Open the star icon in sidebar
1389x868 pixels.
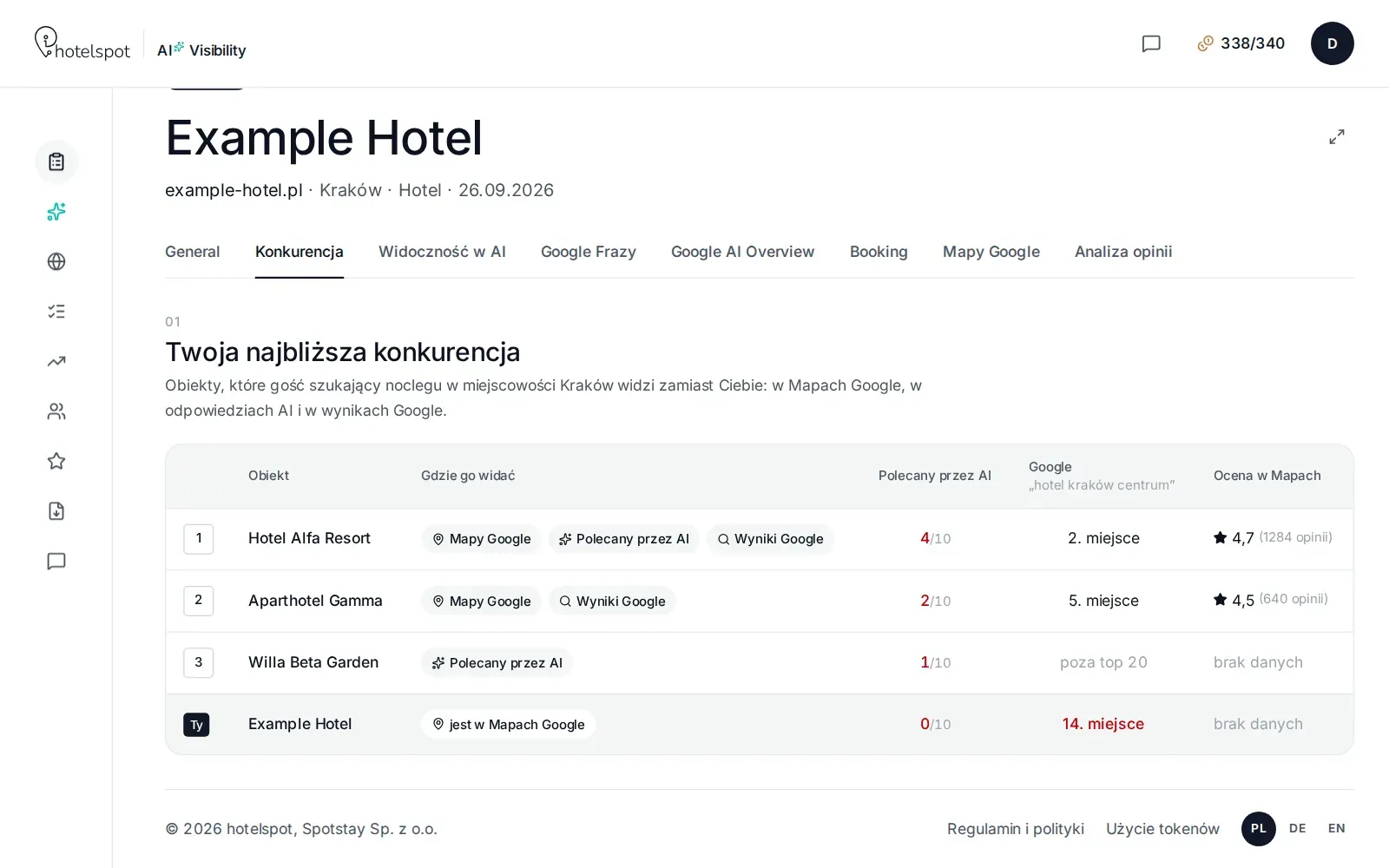[56, 461]
